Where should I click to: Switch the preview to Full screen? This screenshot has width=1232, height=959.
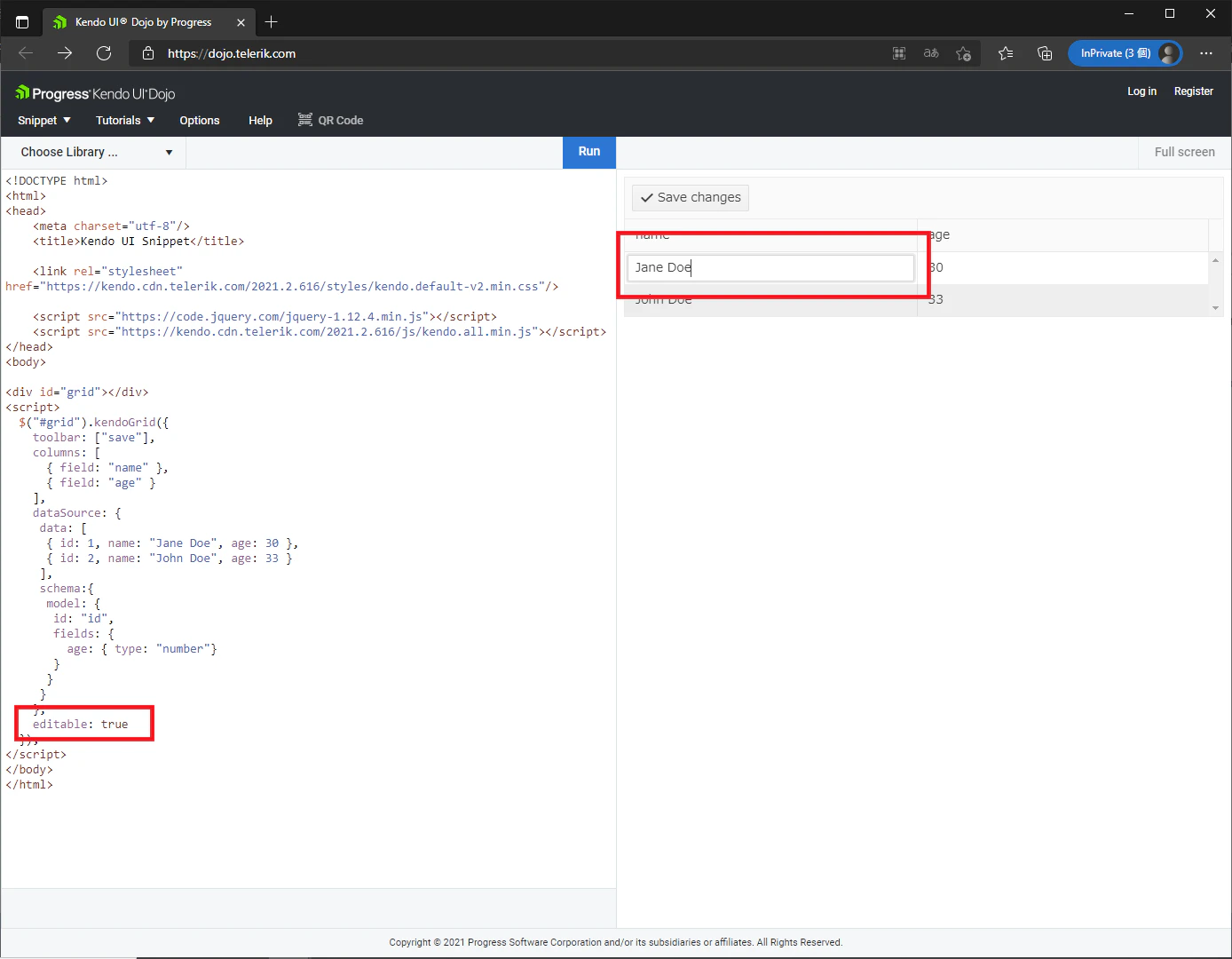[x=1184, y=153]
